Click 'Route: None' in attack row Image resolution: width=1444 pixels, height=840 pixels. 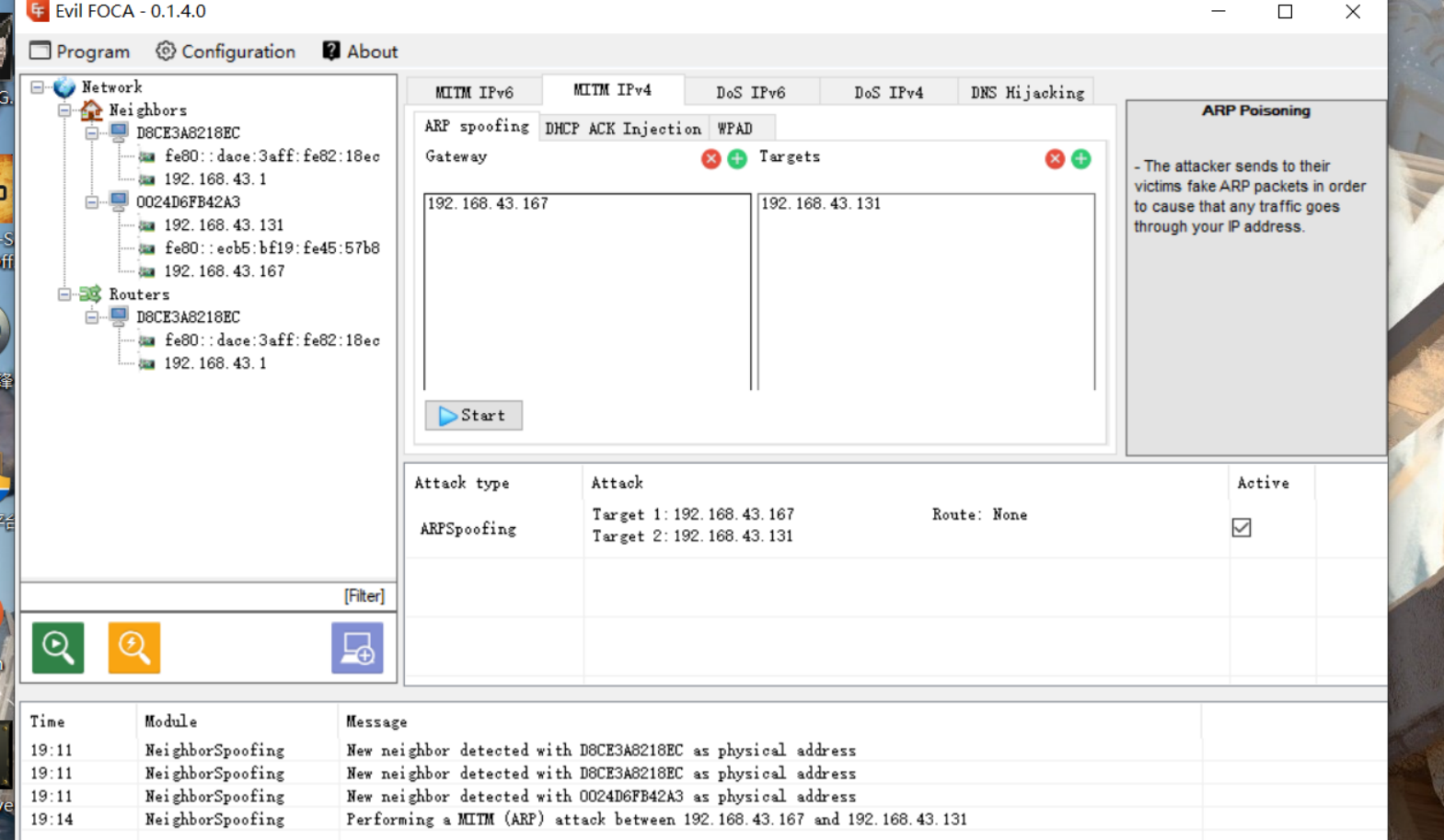coord(979,515)
